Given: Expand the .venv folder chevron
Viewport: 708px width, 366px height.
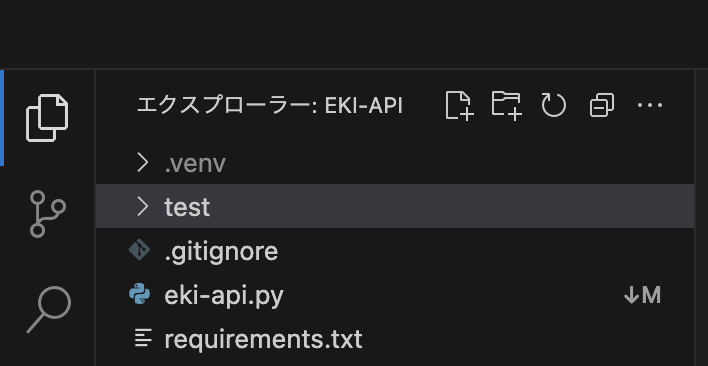Looking at the screenshot, I should (x=142, y=162).
